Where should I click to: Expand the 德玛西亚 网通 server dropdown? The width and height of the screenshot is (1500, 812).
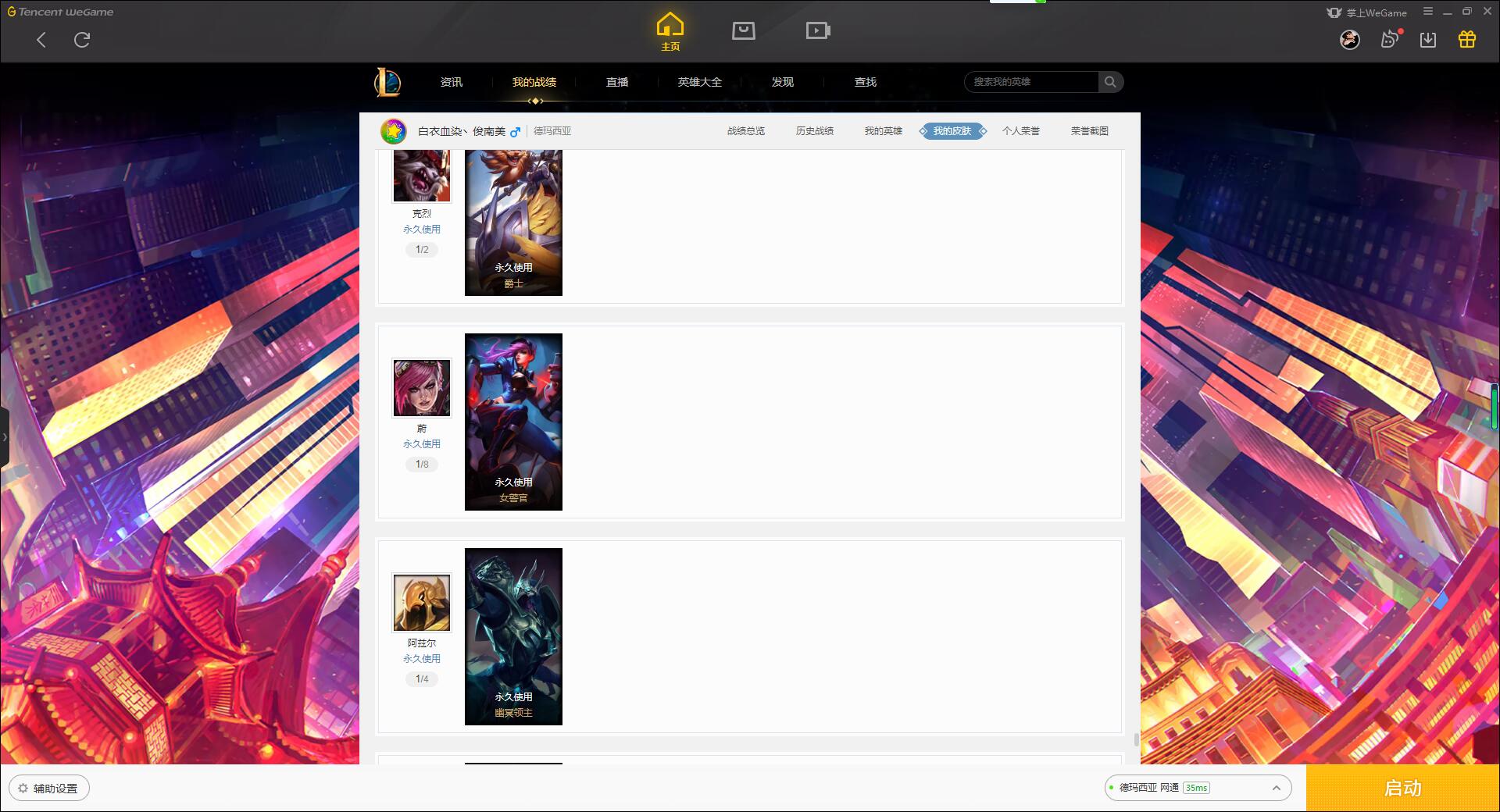(x=1198, y=788)
